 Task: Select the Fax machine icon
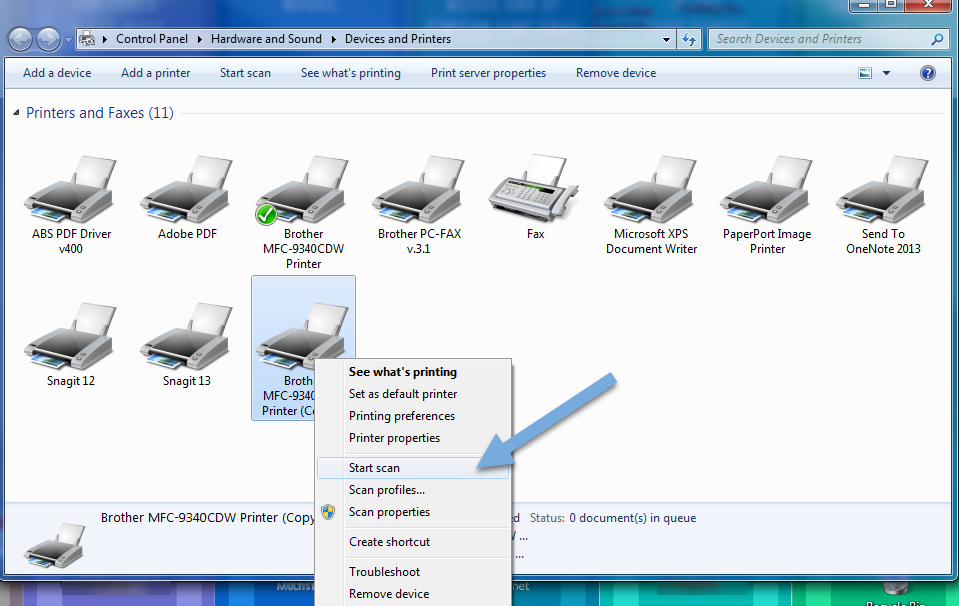534,189
